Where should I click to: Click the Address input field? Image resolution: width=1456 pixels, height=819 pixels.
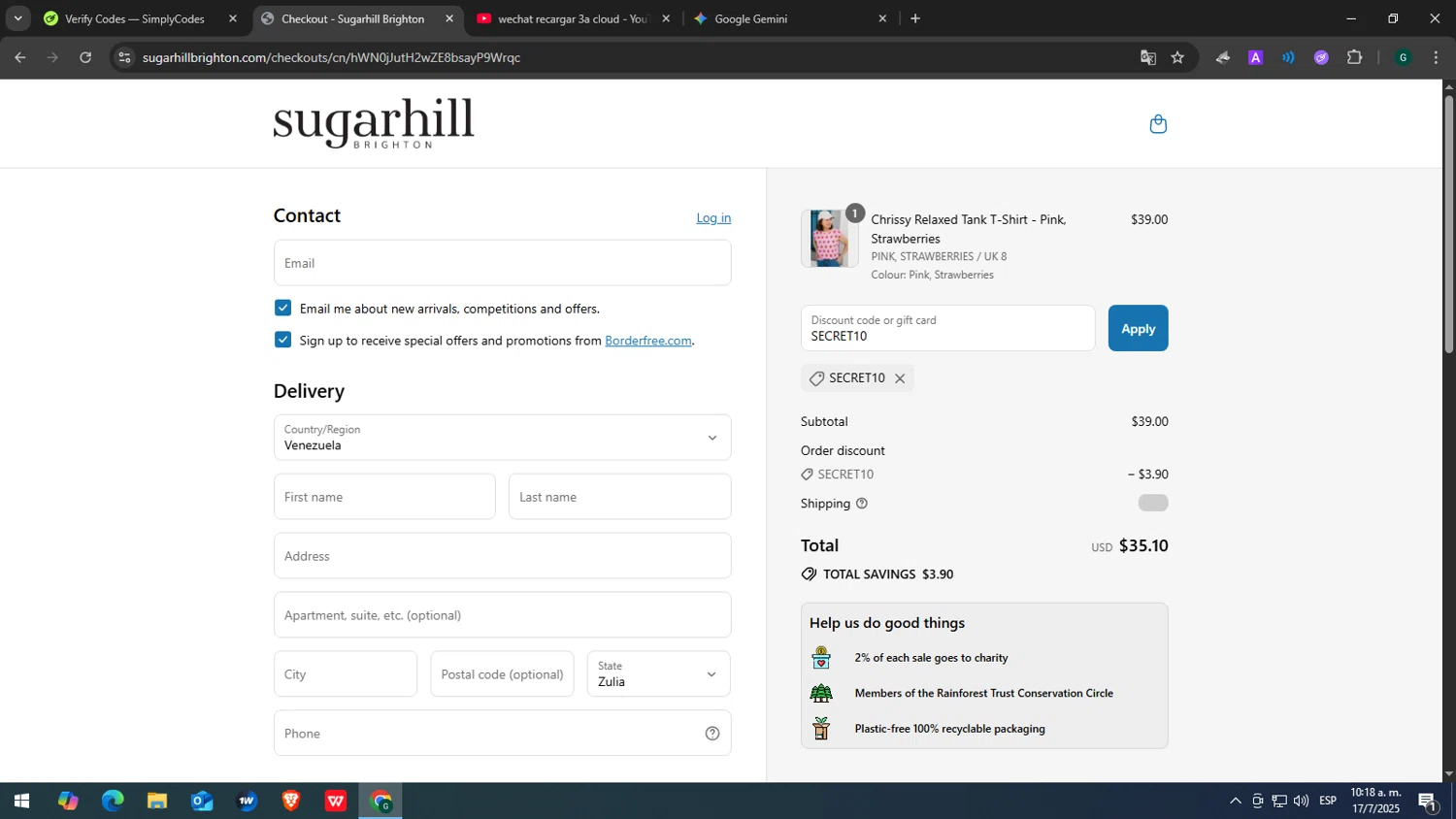pos(502,556)
